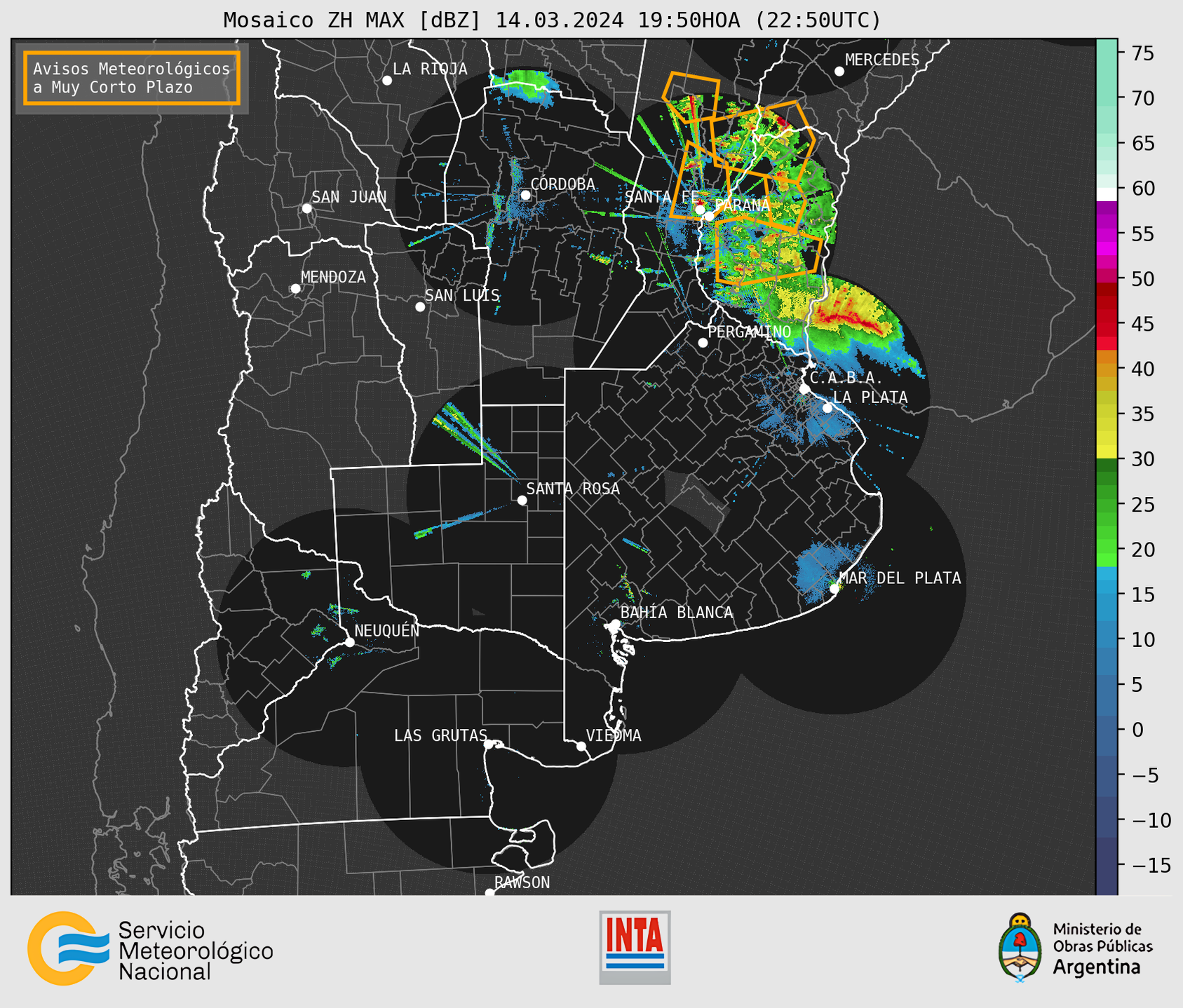Click the Paraná city marker dot

(x=710, y=216)
